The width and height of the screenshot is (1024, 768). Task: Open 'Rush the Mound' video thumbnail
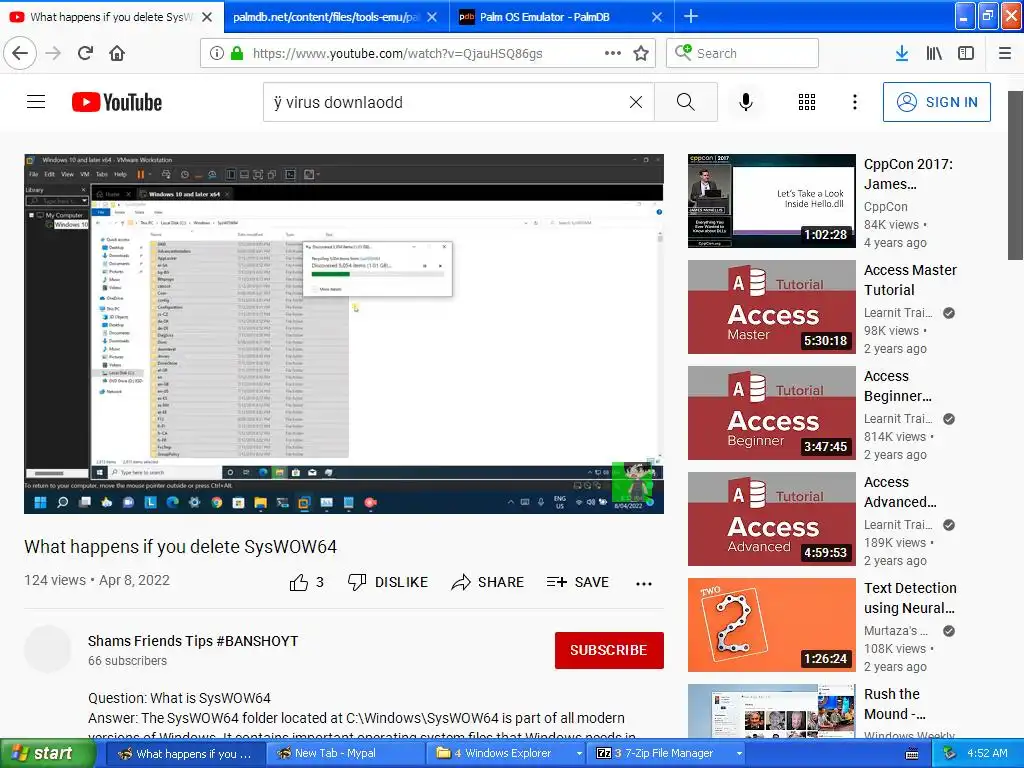point(771,711)
